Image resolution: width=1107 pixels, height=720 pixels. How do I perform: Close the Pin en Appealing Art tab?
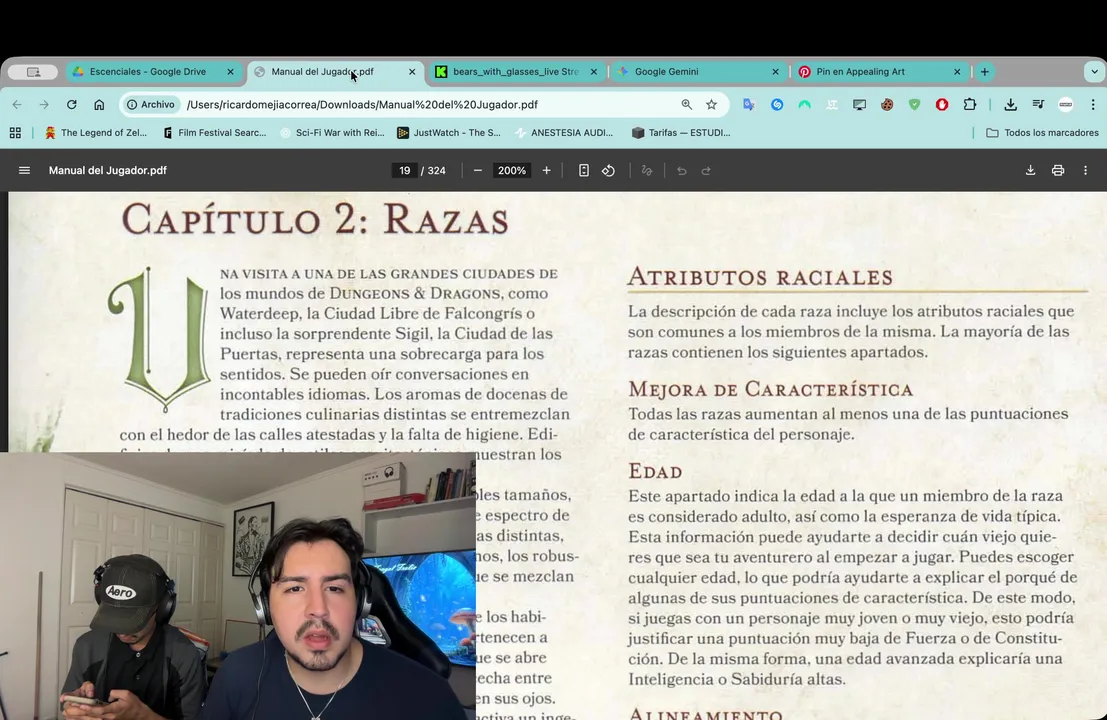coord(957,72)
